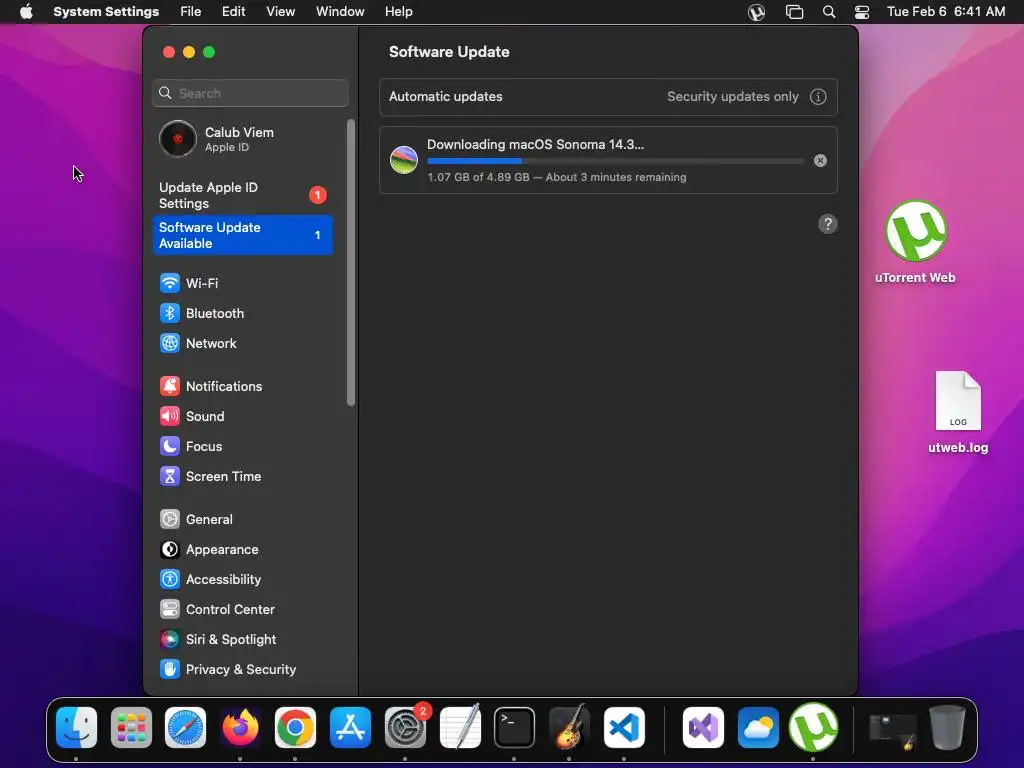Open uTorrent Web from the Dock
This screenshot has width=1024, height=768.
click(x=813, y=728)
